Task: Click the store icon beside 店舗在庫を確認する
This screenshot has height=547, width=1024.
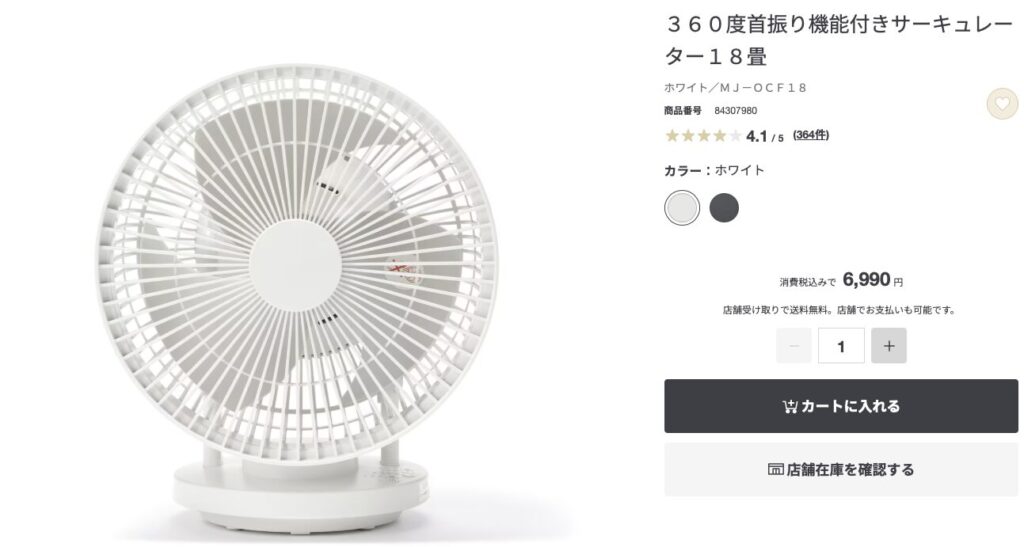Action: pos(776,469)
